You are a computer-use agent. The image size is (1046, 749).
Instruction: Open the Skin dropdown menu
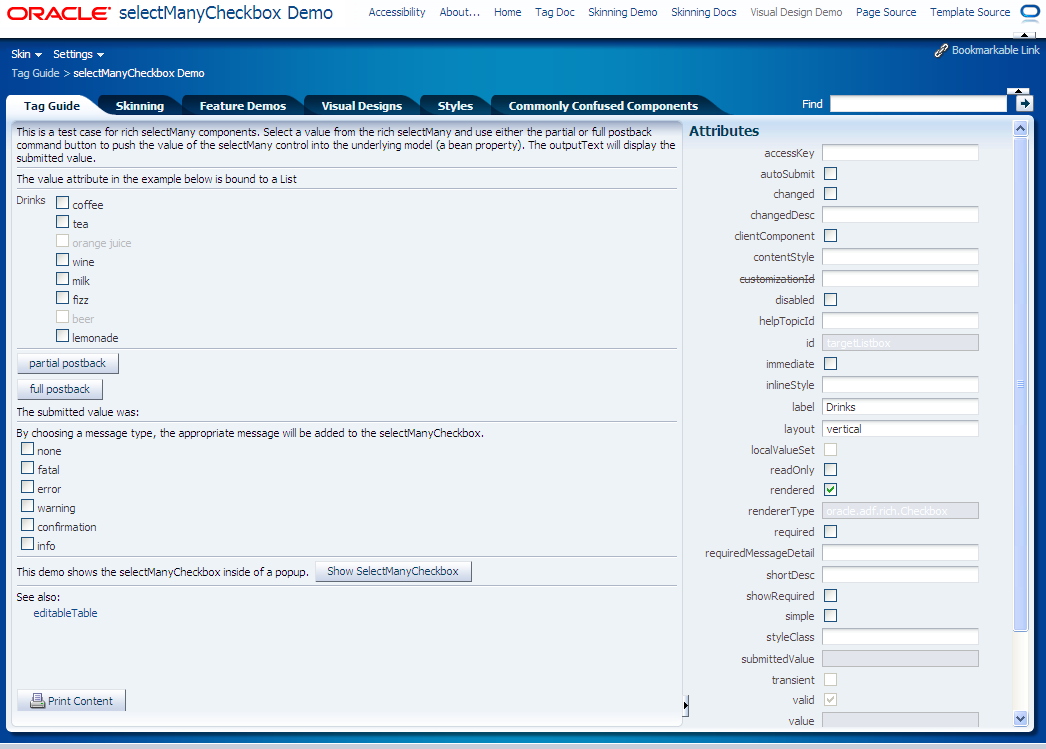coord(27,54)
